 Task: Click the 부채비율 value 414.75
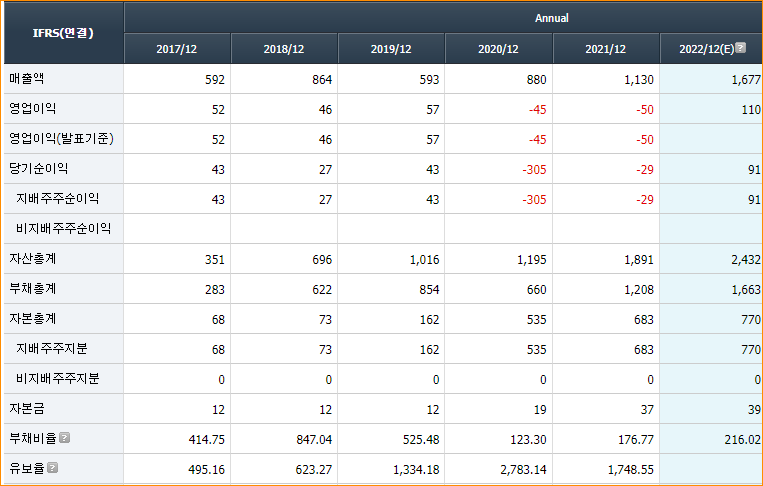coord(207,440)
